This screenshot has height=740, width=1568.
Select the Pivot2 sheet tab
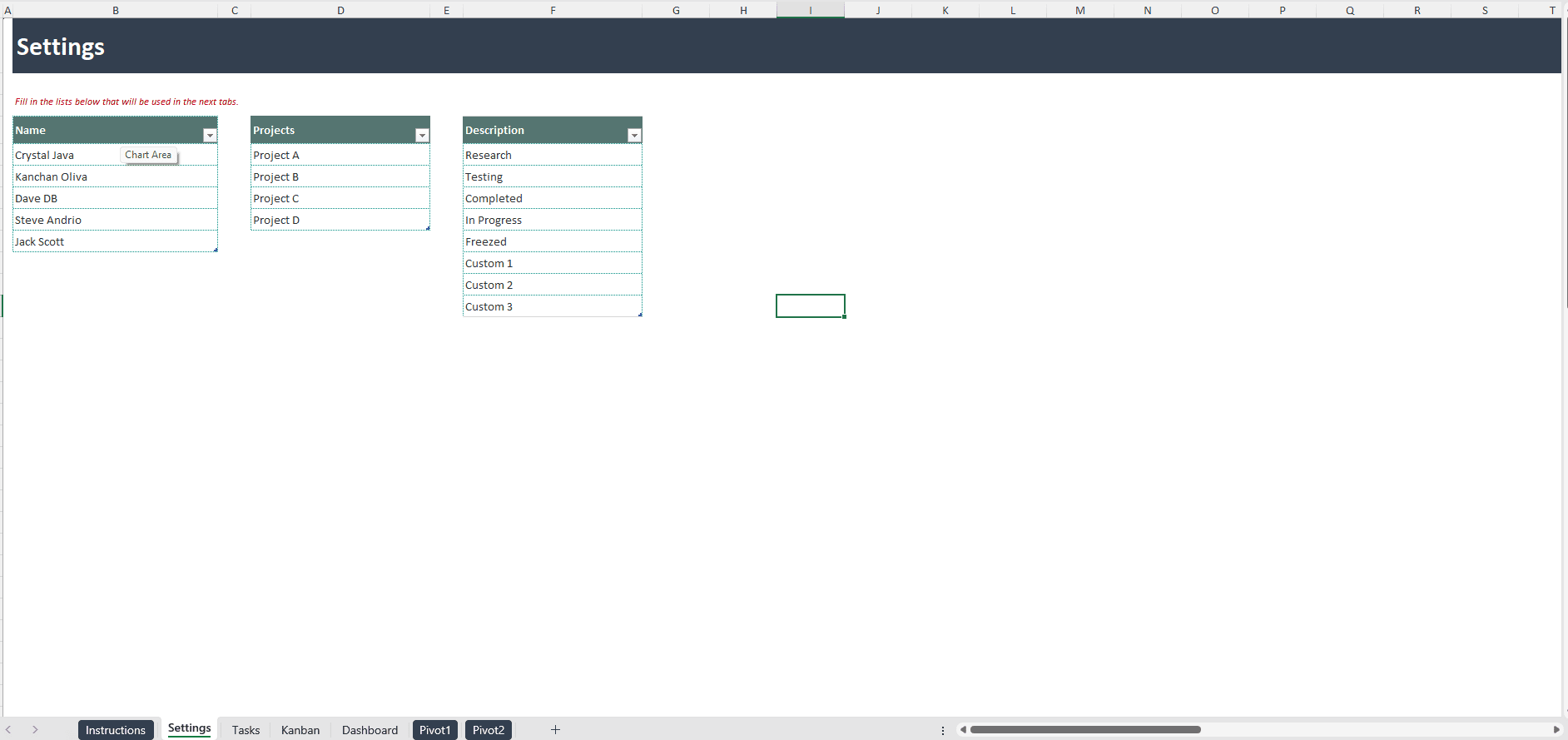(x=489, y=730)
